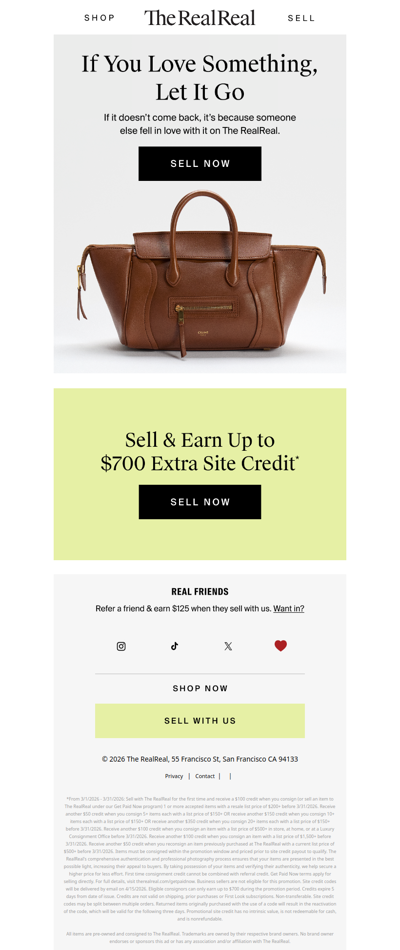Click the yellow-green SELL WITH US button
The width and height of the screenshot is (400, 950).
pyautogui.click(x=200, y=721)
